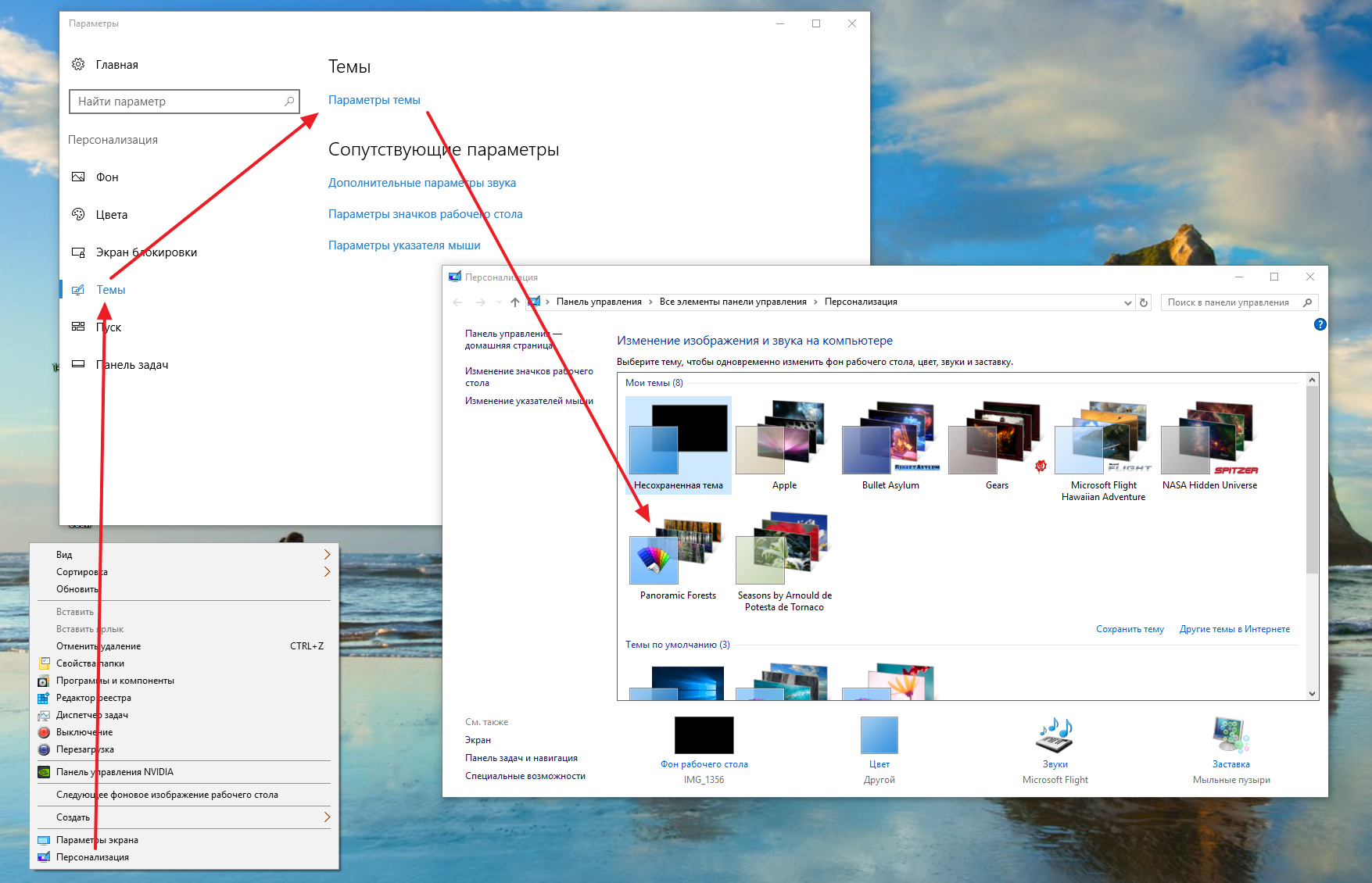
Task: Click the Персонализация icon in the context menu
Action: click(x=44, y=857)
